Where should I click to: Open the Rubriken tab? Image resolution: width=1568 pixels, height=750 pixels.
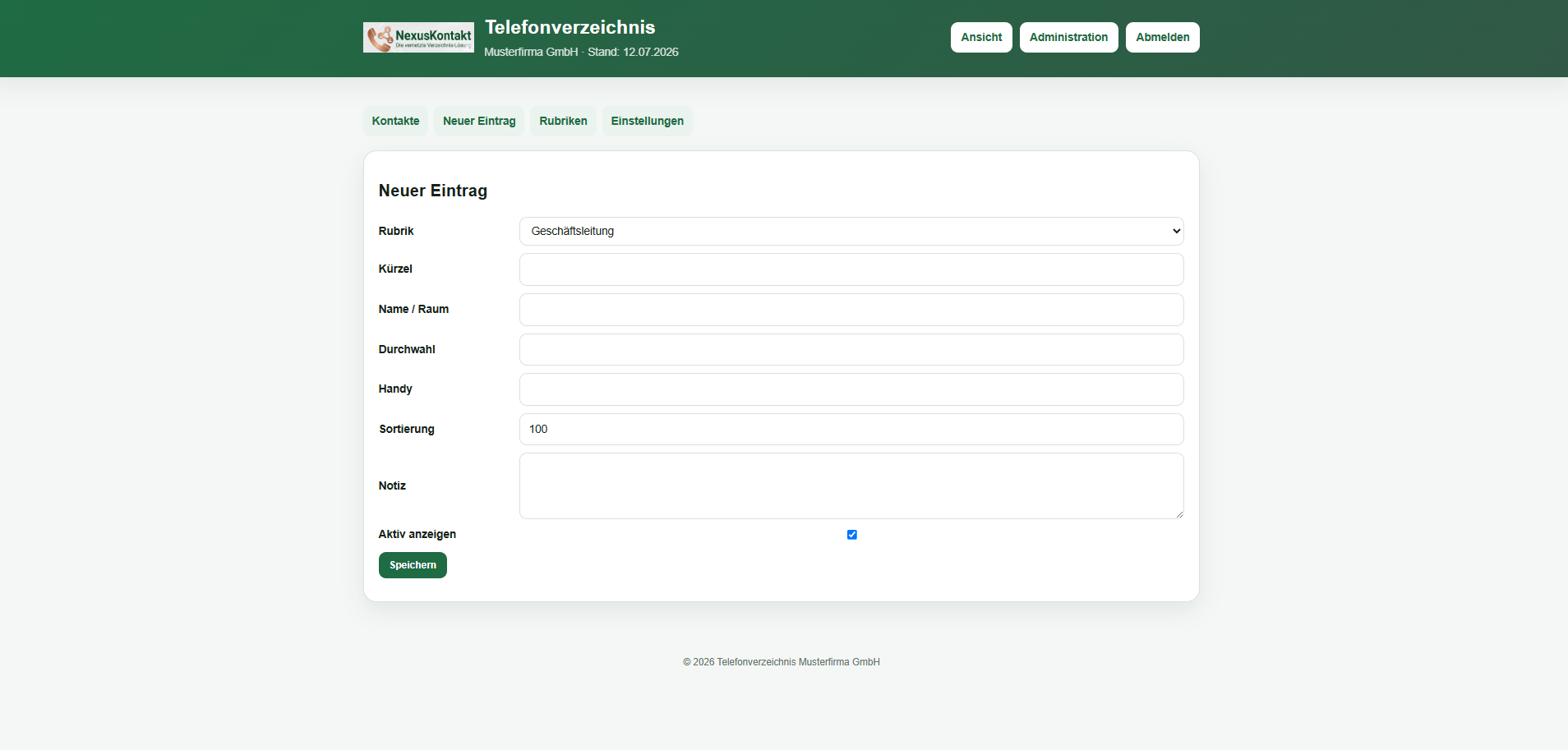(563, 121)
